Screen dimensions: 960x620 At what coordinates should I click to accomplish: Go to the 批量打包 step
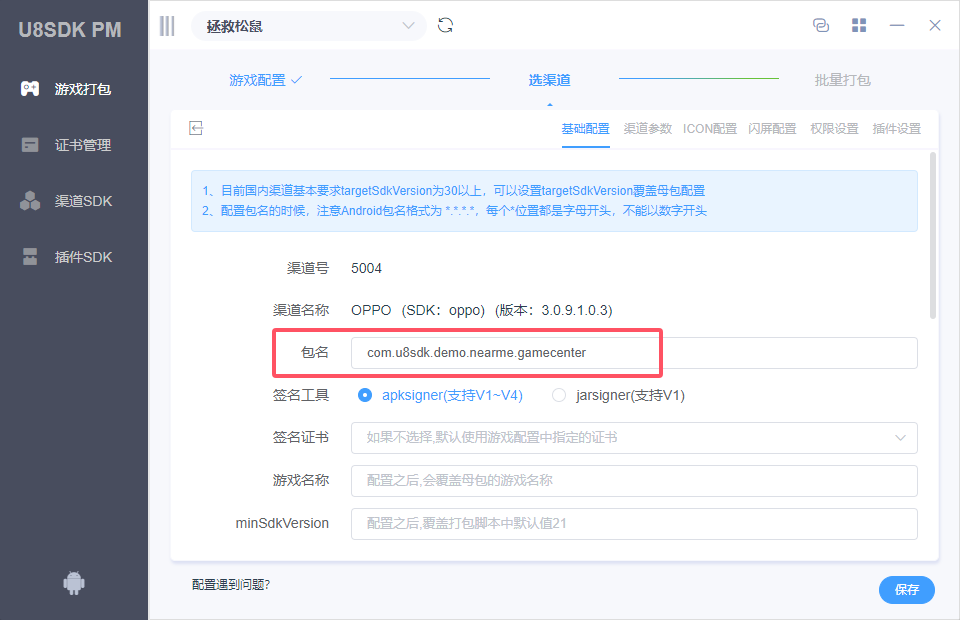pyautogui.click(x=842, y=80)
